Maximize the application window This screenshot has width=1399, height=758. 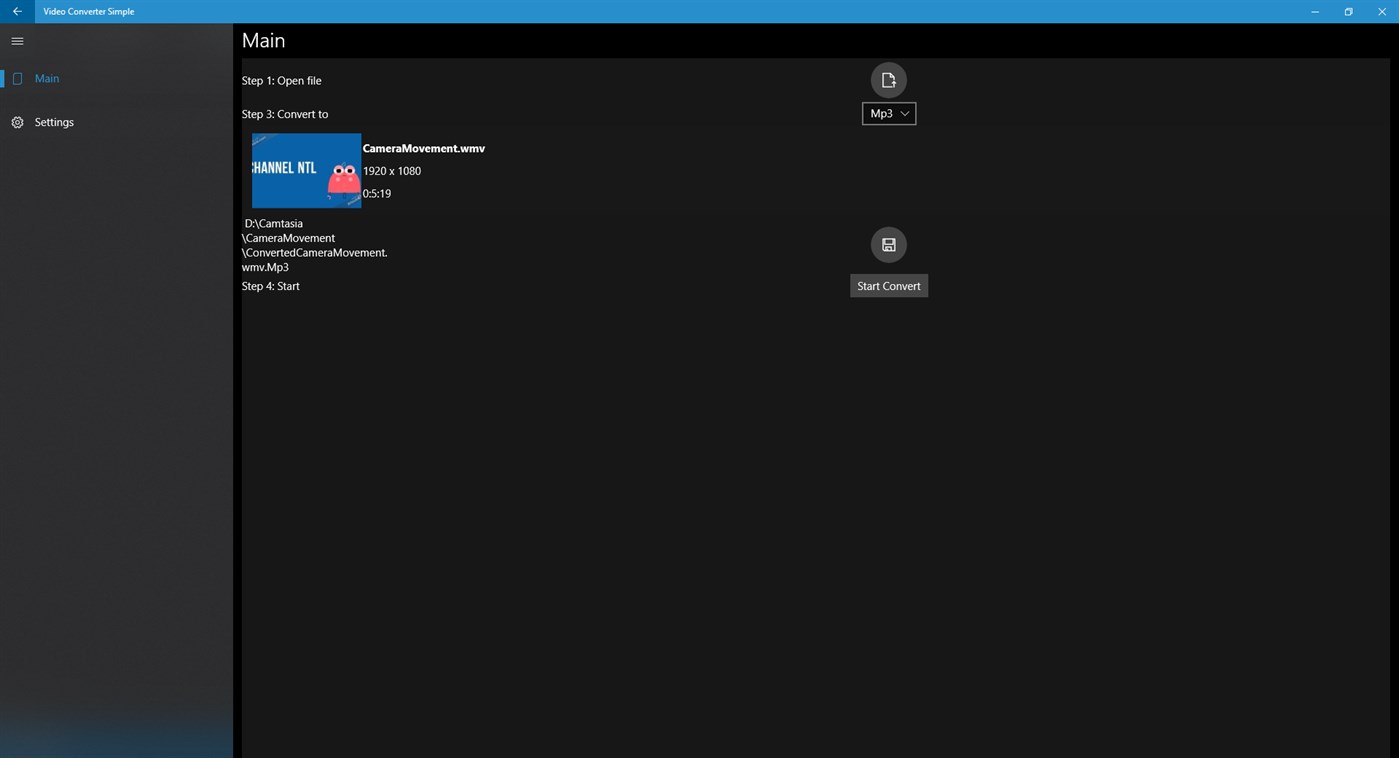1347,11
